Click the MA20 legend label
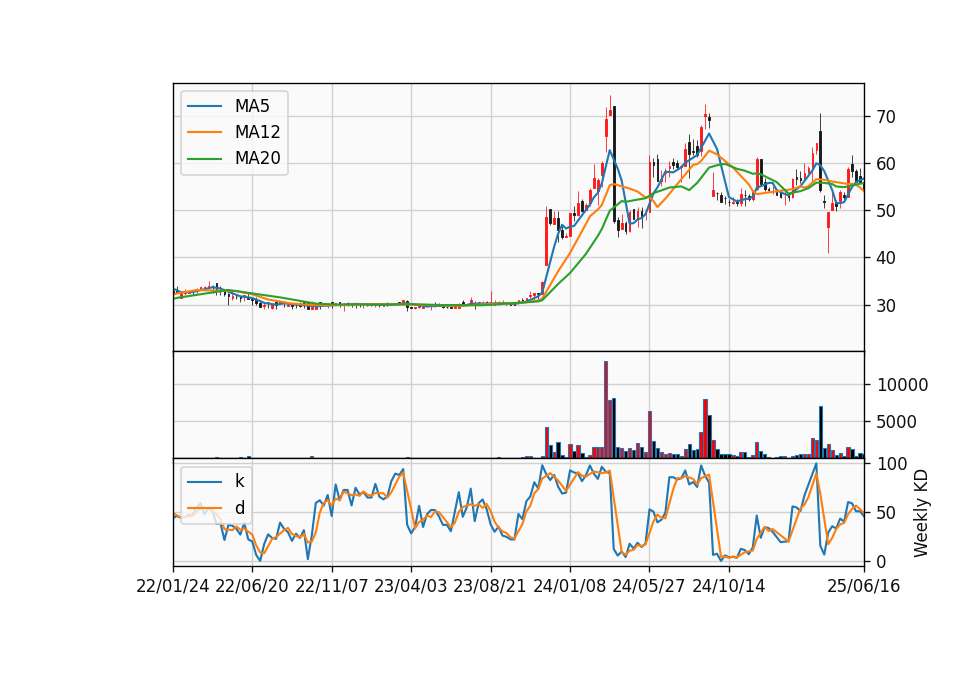This screenshot has height=690, width=960. click(x=257, y=159)
